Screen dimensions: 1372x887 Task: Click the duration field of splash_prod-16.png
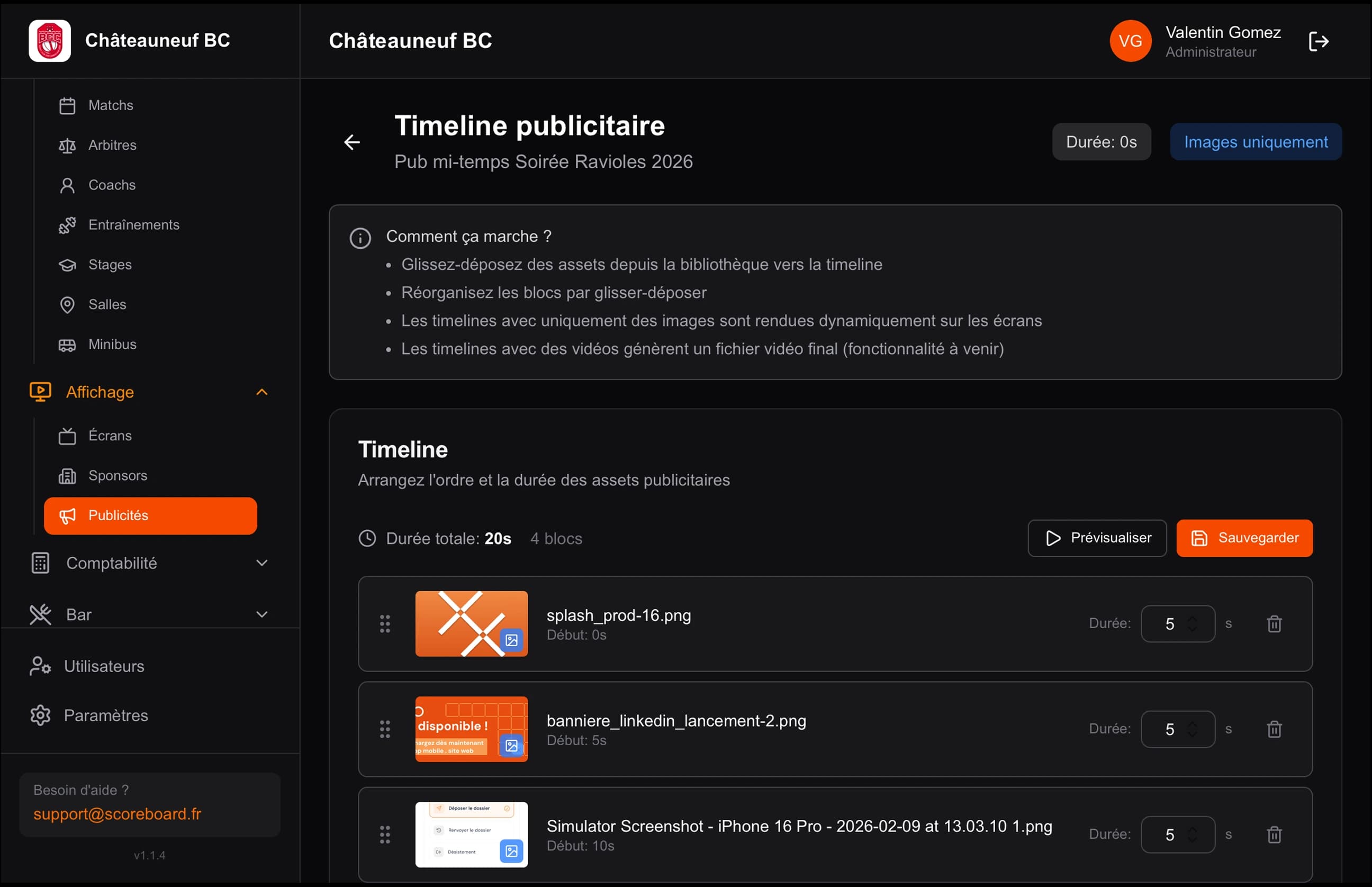pos(1170,624)
